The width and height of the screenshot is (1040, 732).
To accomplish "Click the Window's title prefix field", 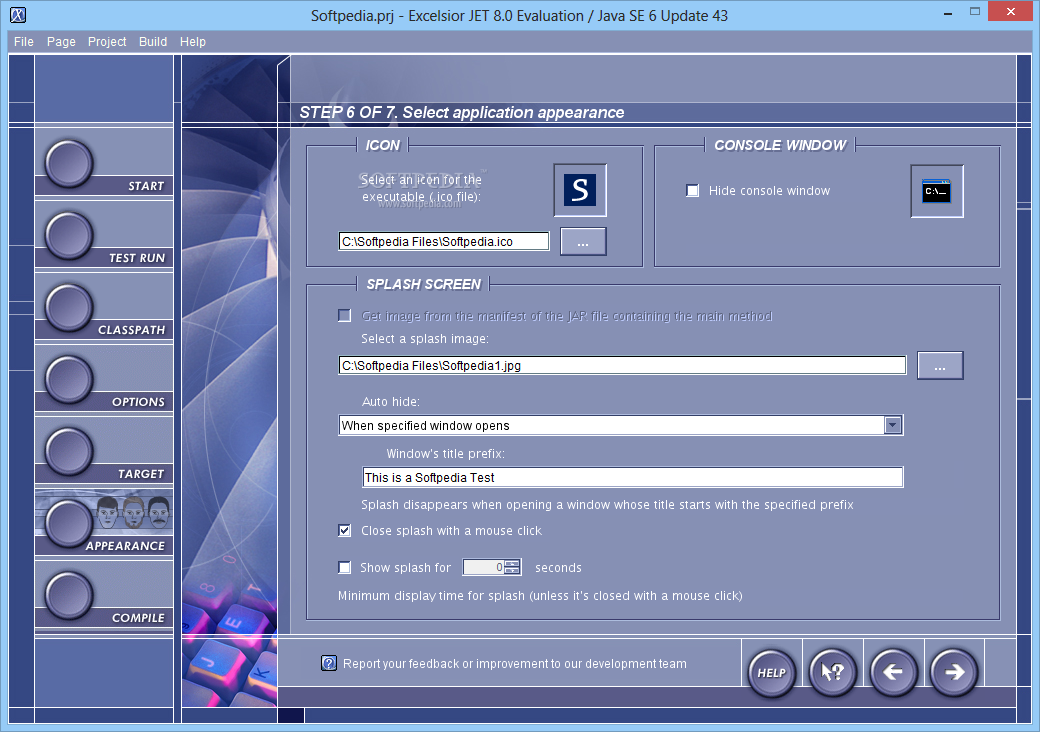I will 633,477.
